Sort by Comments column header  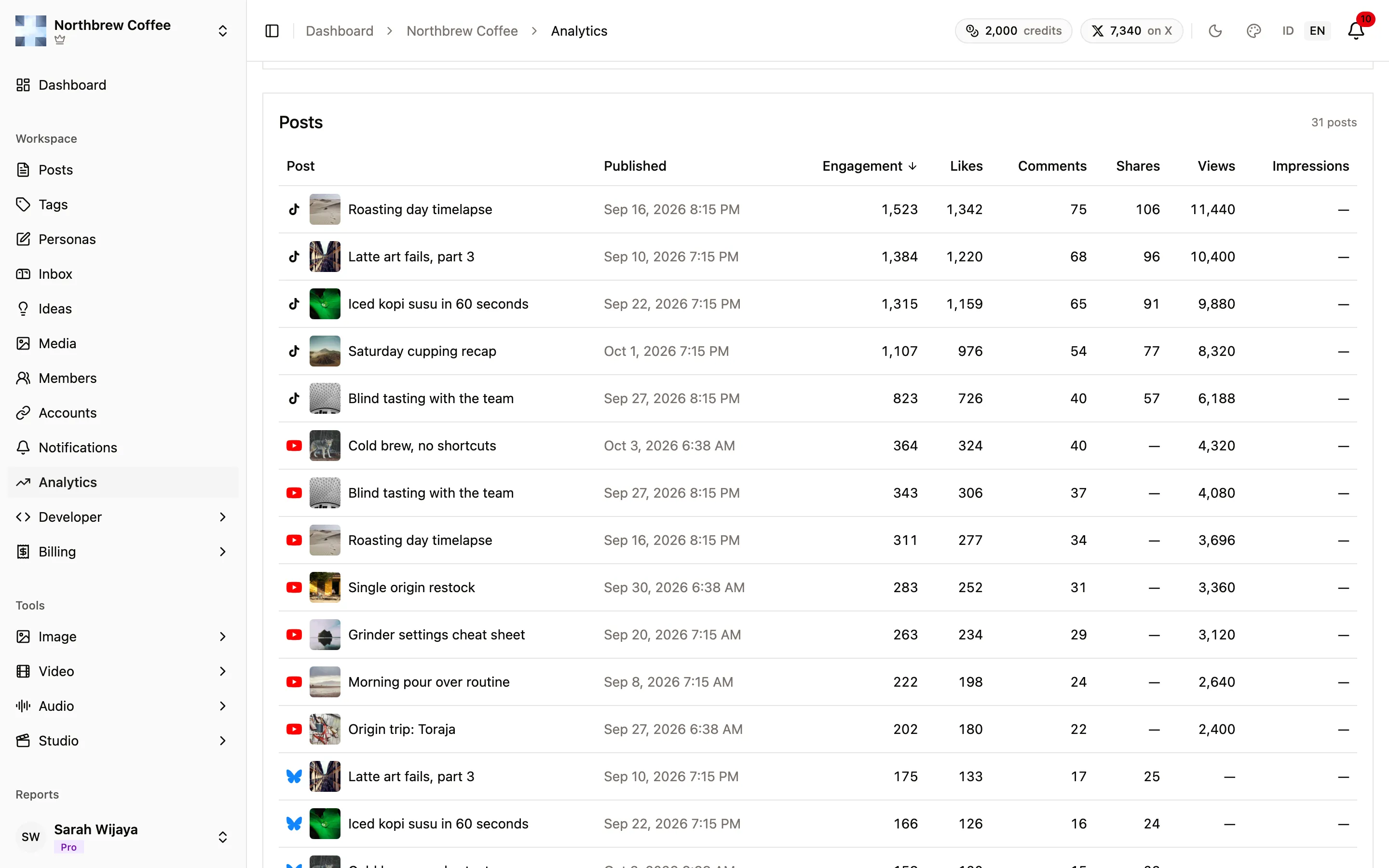click(x=1052, y=166)
